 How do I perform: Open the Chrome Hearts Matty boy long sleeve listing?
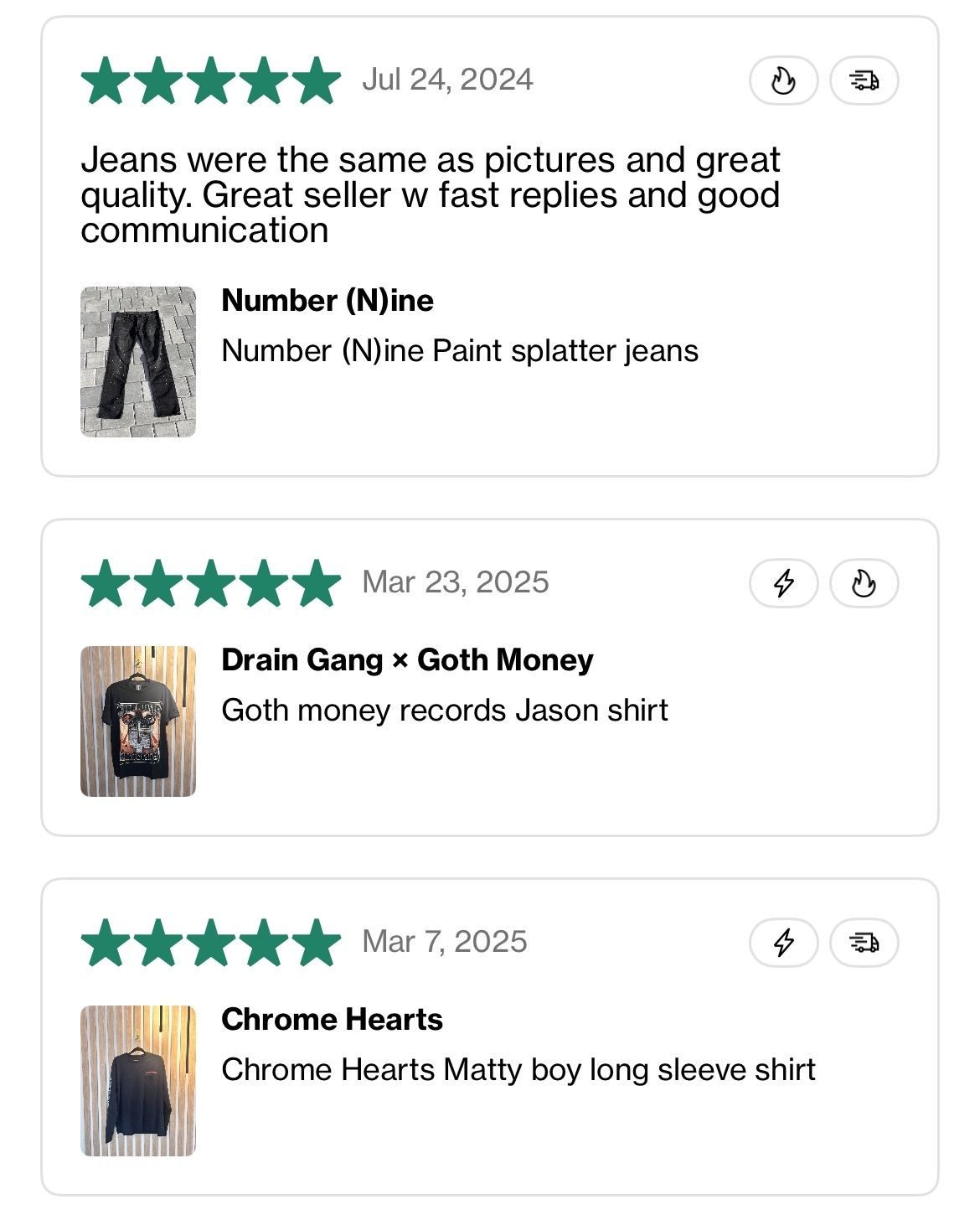click(518, 1070)
